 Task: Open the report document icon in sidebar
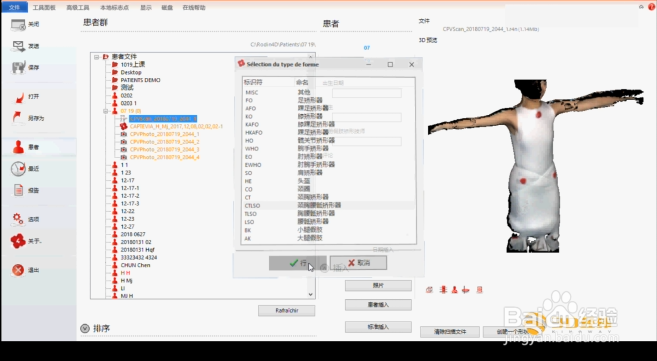(18, 190)
